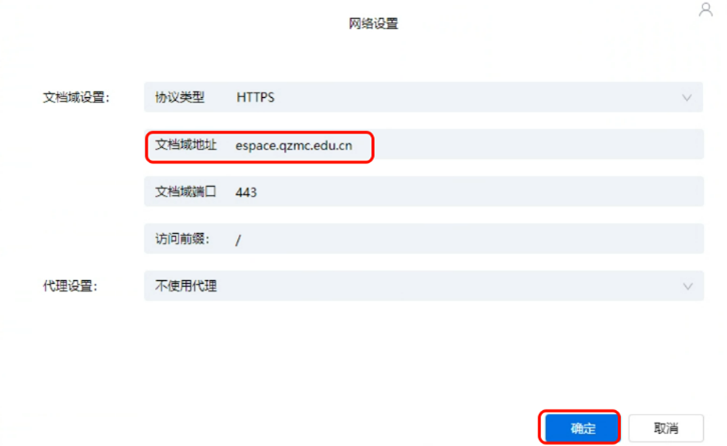Viewport: 727px width, 446px height.
Task: Click the espace.qzmc.edu.cn address text
Action: 293,146
